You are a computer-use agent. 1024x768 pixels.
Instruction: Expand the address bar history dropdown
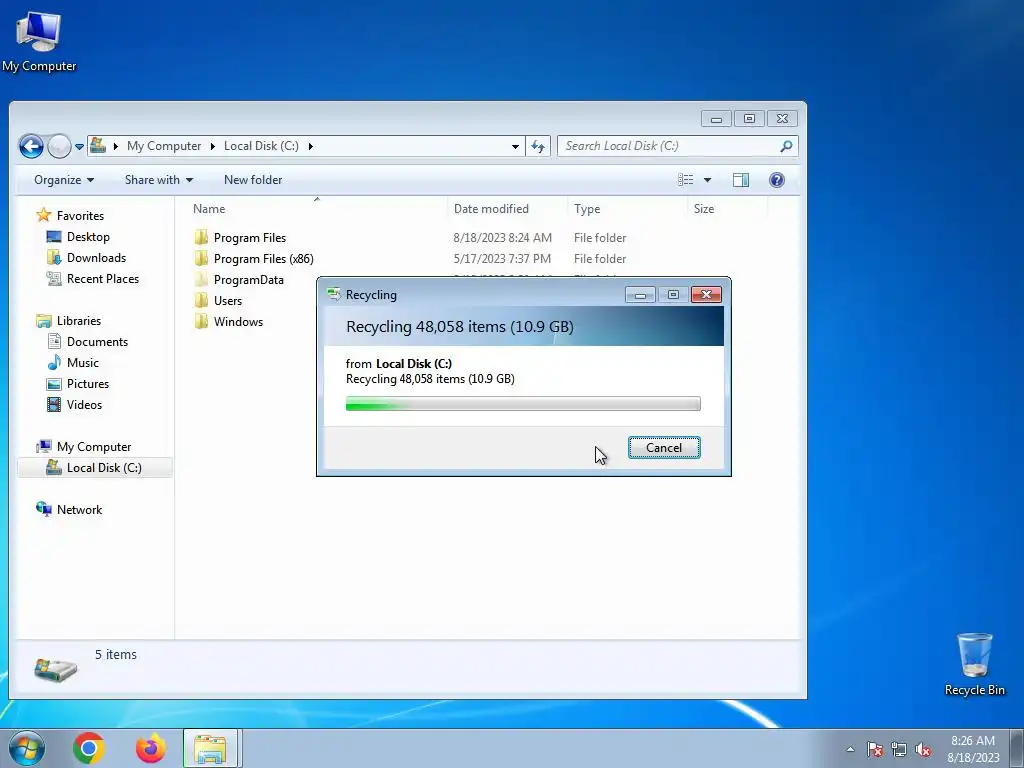click(x=515, y=146)
